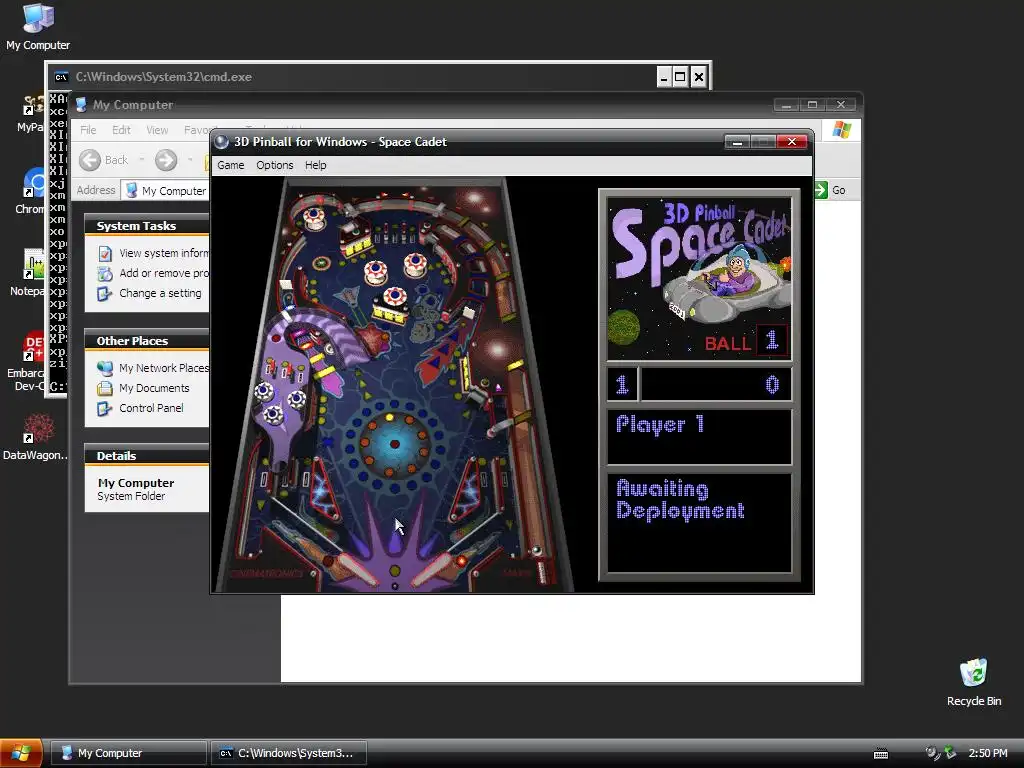Click the cmd.exe window title icon
Viewport: 1024px width, 768px height.
click(x=61, y=77)
